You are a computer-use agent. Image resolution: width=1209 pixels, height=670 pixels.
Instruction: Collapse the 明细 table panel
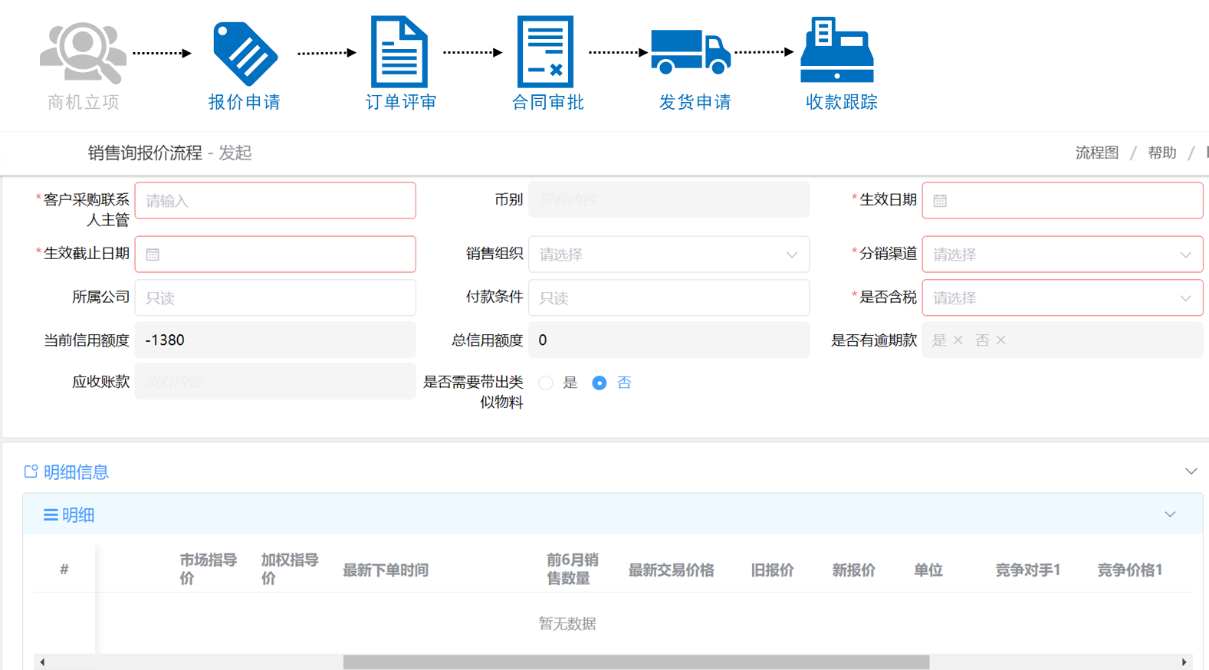(1170, 515)
